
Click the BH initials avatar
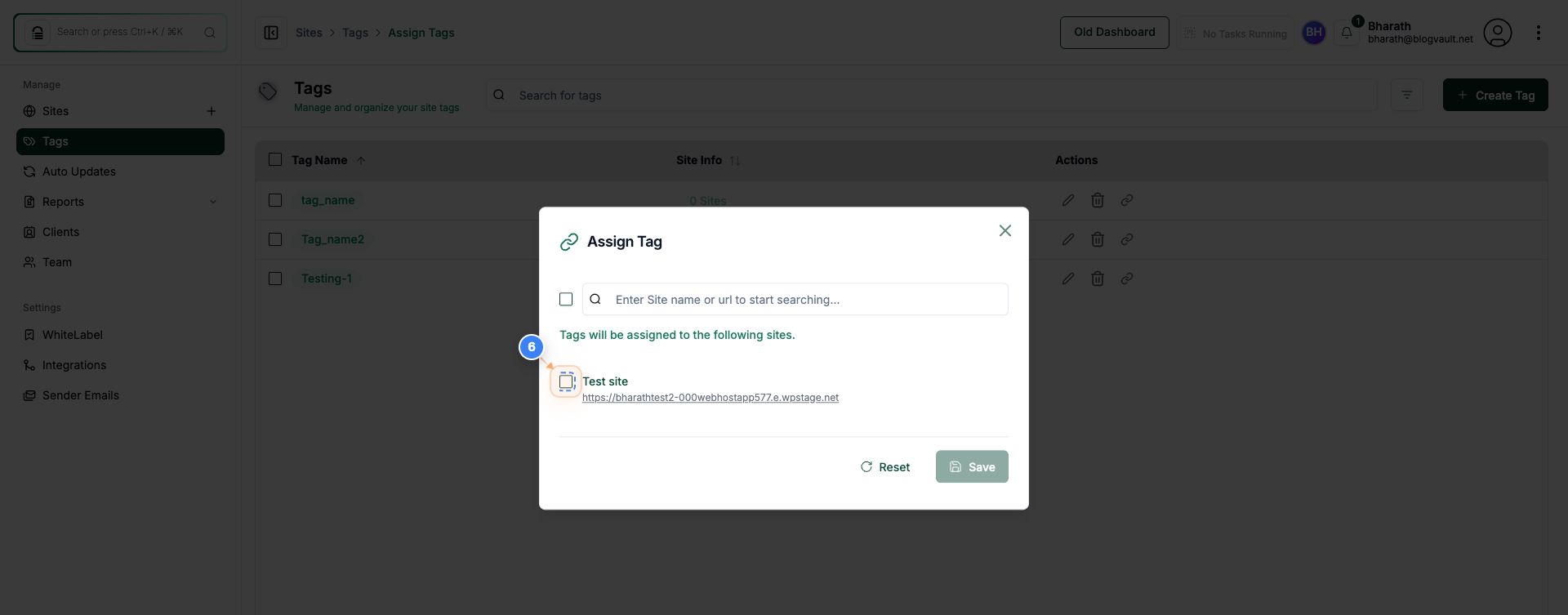click(1313, 33)
